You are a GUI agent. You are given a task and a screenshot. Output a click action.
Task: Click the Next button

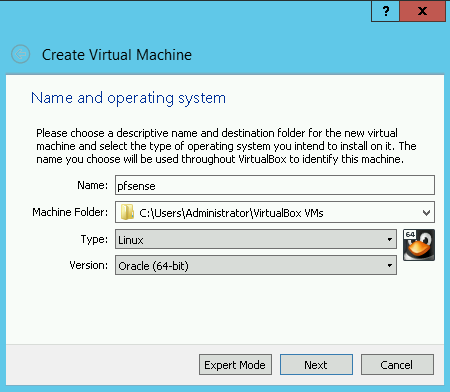316,365
